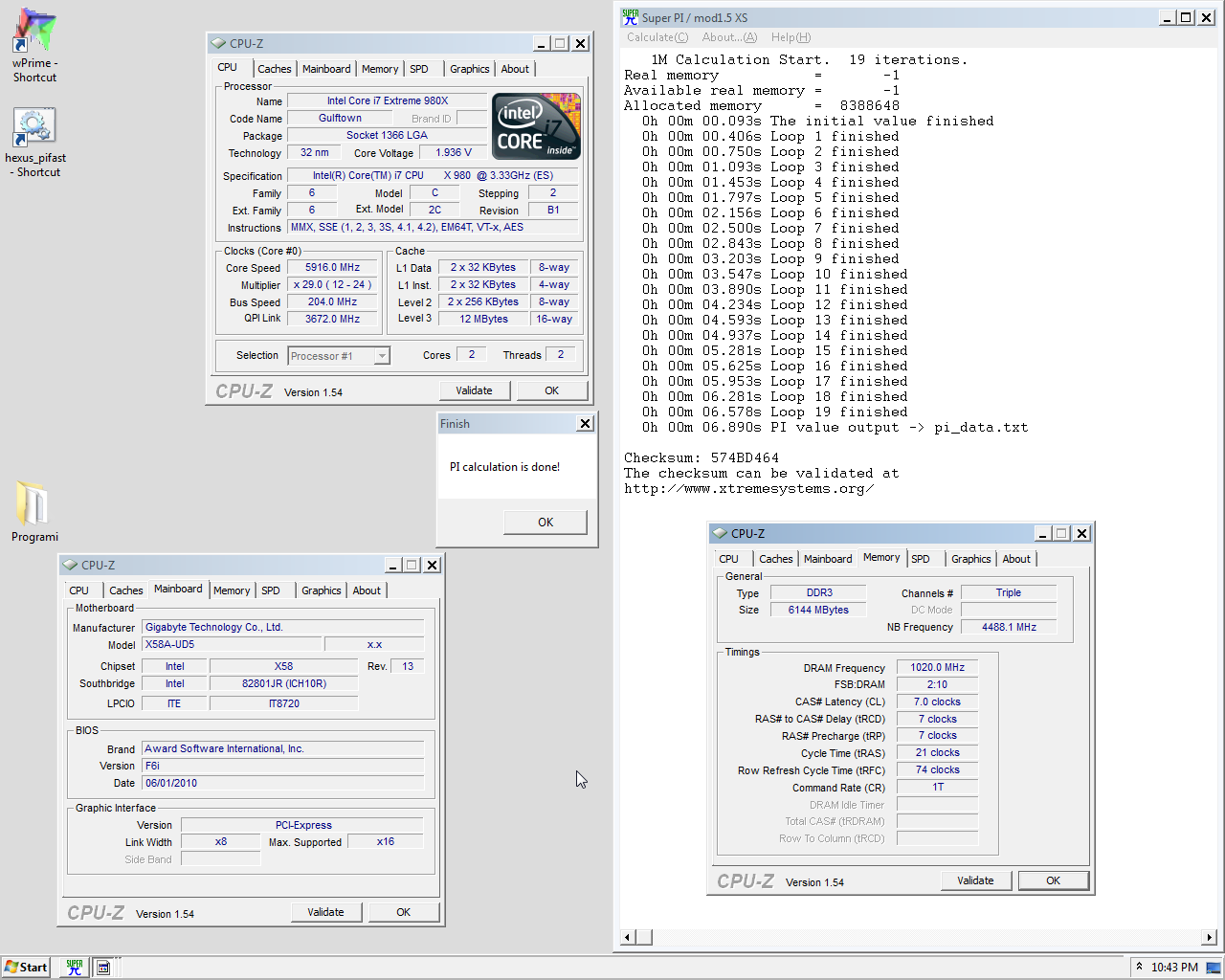This screenshot has width=1225, height=980.
Task: Click the Intel Core i7 logo
Action: [x=536, y=126]
